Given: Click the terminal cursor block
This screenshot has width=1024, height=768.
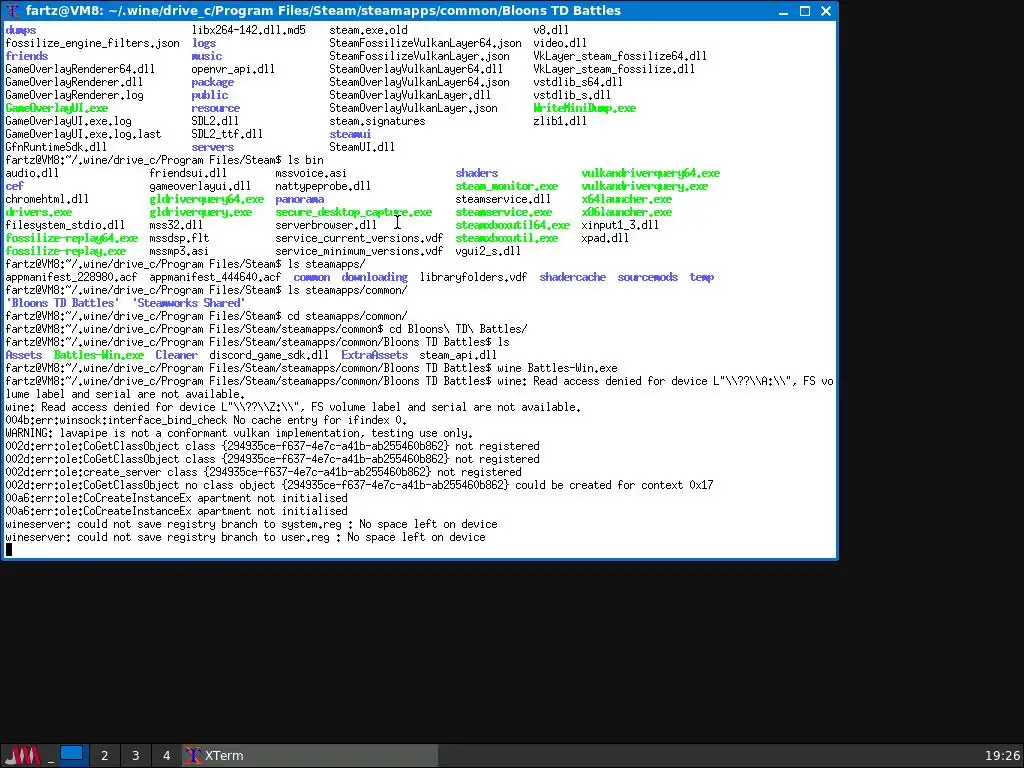Looking at the screenshot, I should click(x=8, y=550).
